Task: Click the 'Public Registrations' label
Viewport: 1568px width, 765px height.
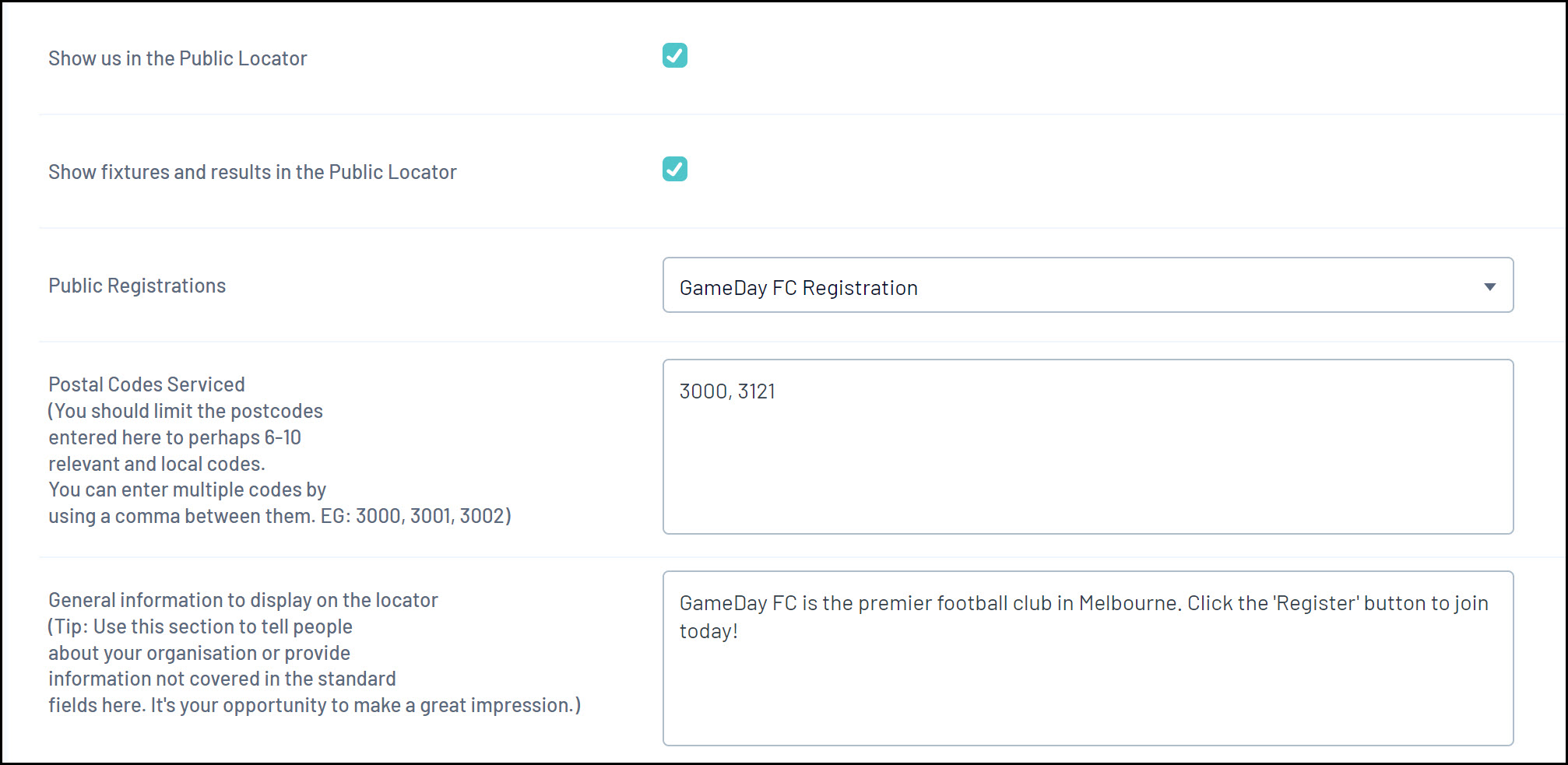Action: pos(137,286)
